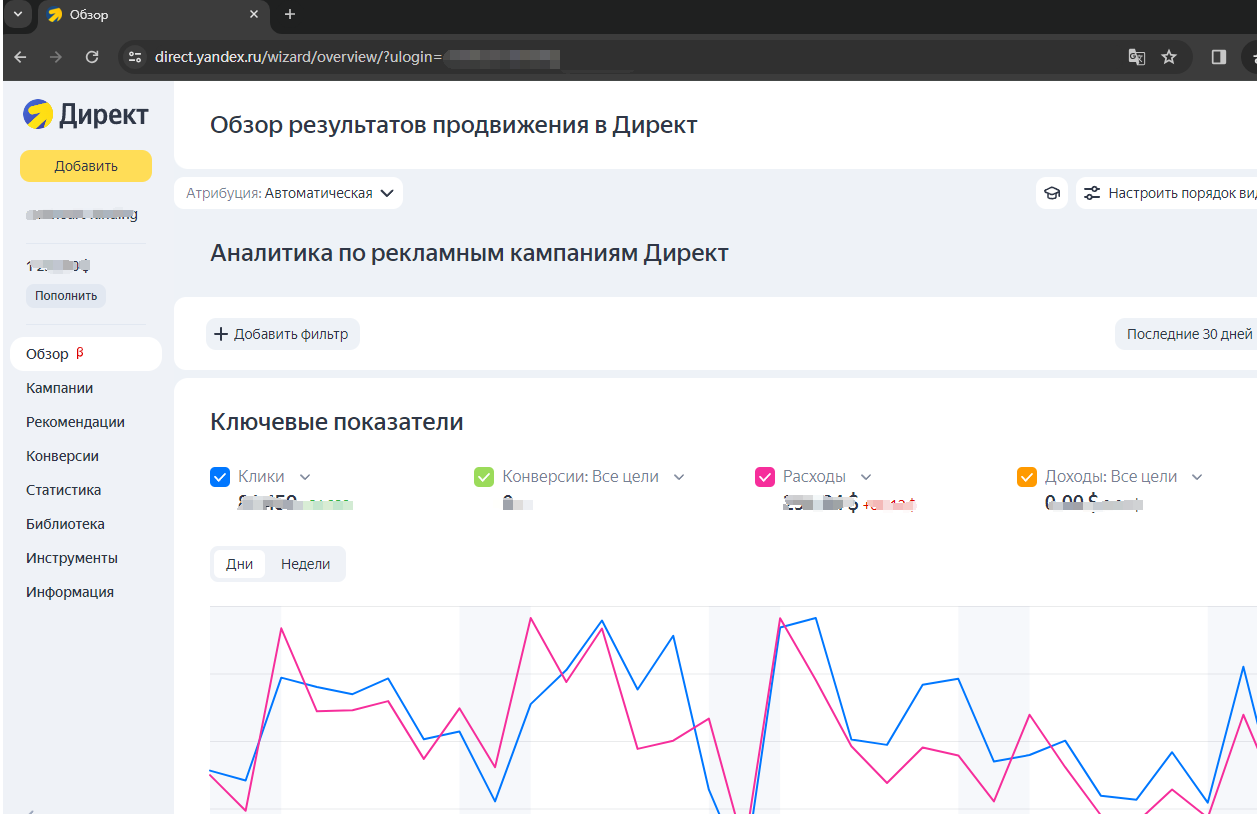
Task: Disable the Расходы metric checkbox
Action: (x=765, y=477)
